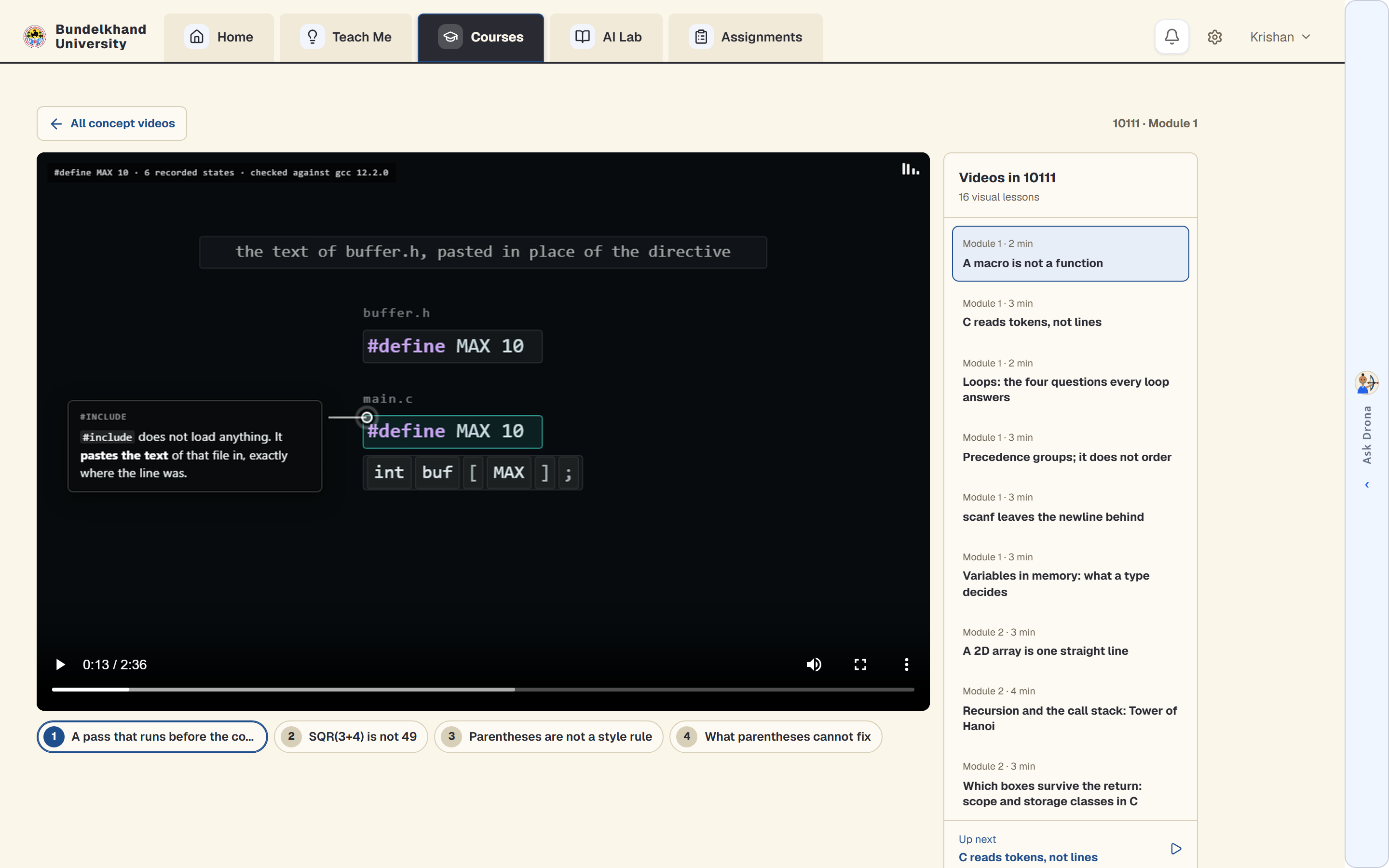The image size is (1389, 868).
Task: Jump to chapter SQR(3+4) is not 49
Action: click(351, 736)
